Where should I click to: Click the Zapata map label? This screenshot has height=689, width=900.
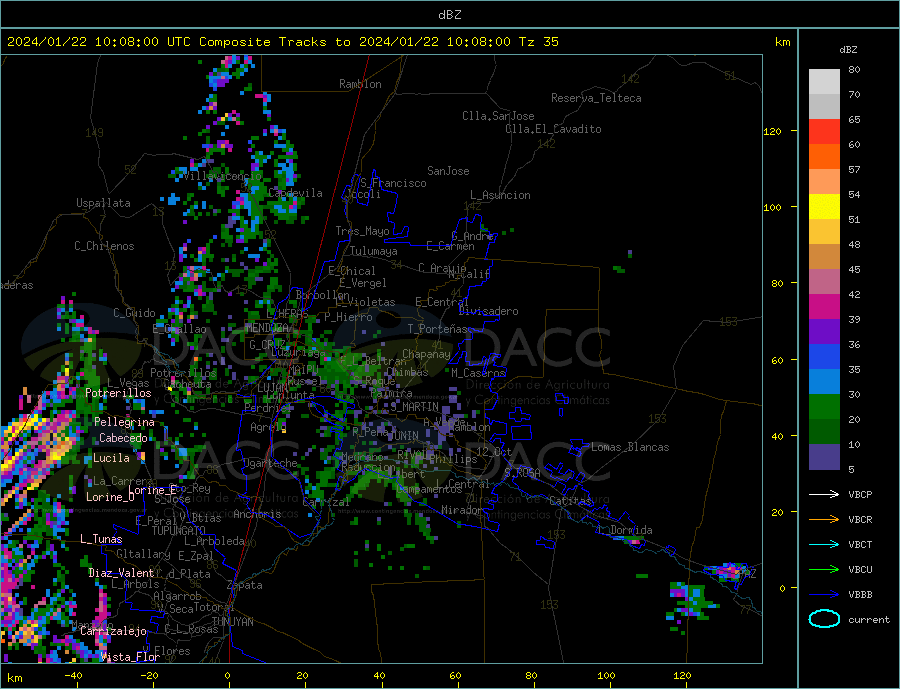tap(245, 585)
